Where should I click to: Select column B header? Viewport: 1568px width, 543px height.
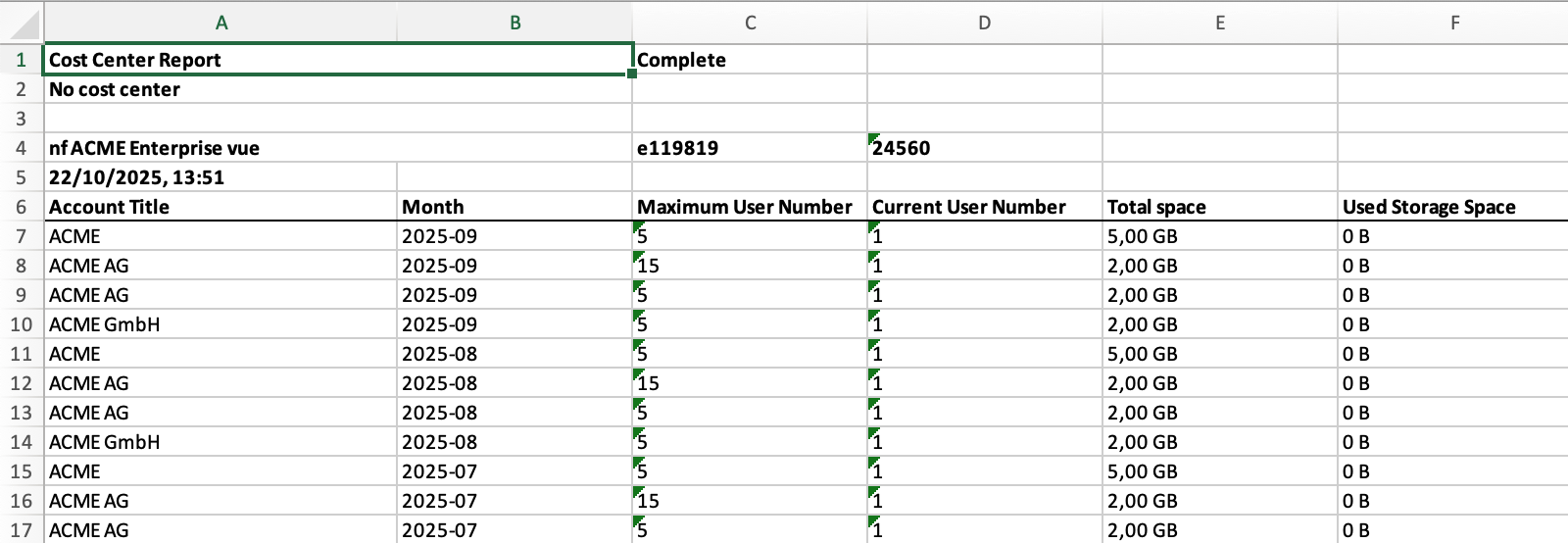514,23
